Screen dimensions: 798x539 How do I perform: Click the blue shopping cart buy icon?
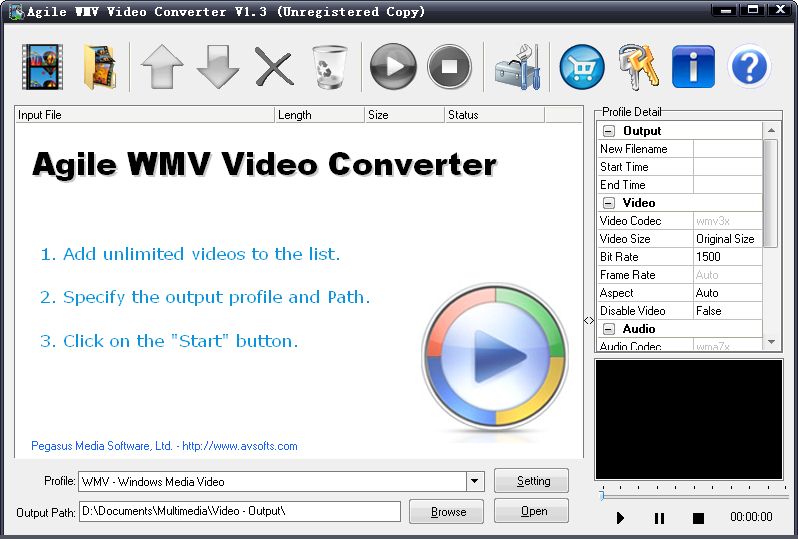[x=582, y=67]
